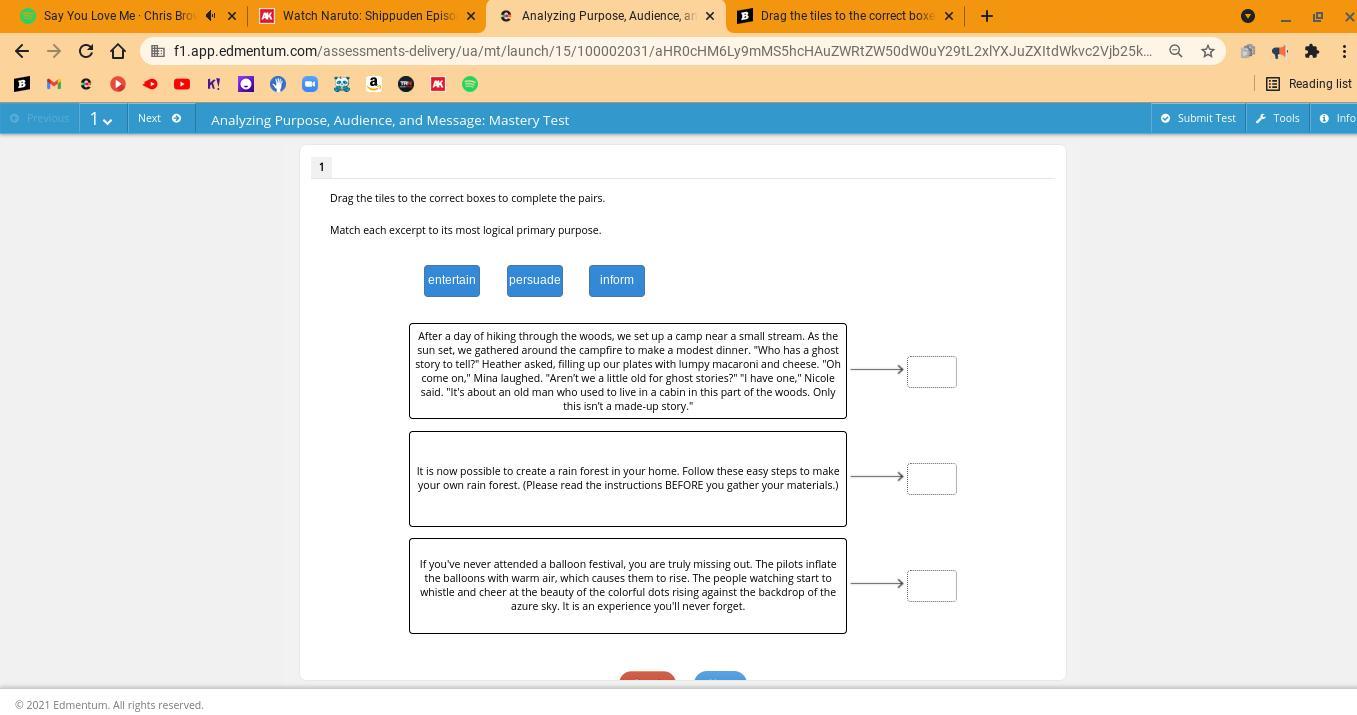The image size is (1357, 715).
Task: Select the persuade tile
Action: (x=535, y=281)
